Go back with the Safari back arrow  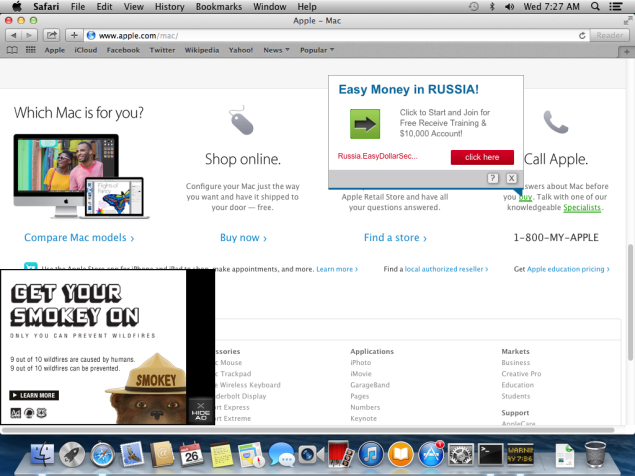[x=13, y=35]
